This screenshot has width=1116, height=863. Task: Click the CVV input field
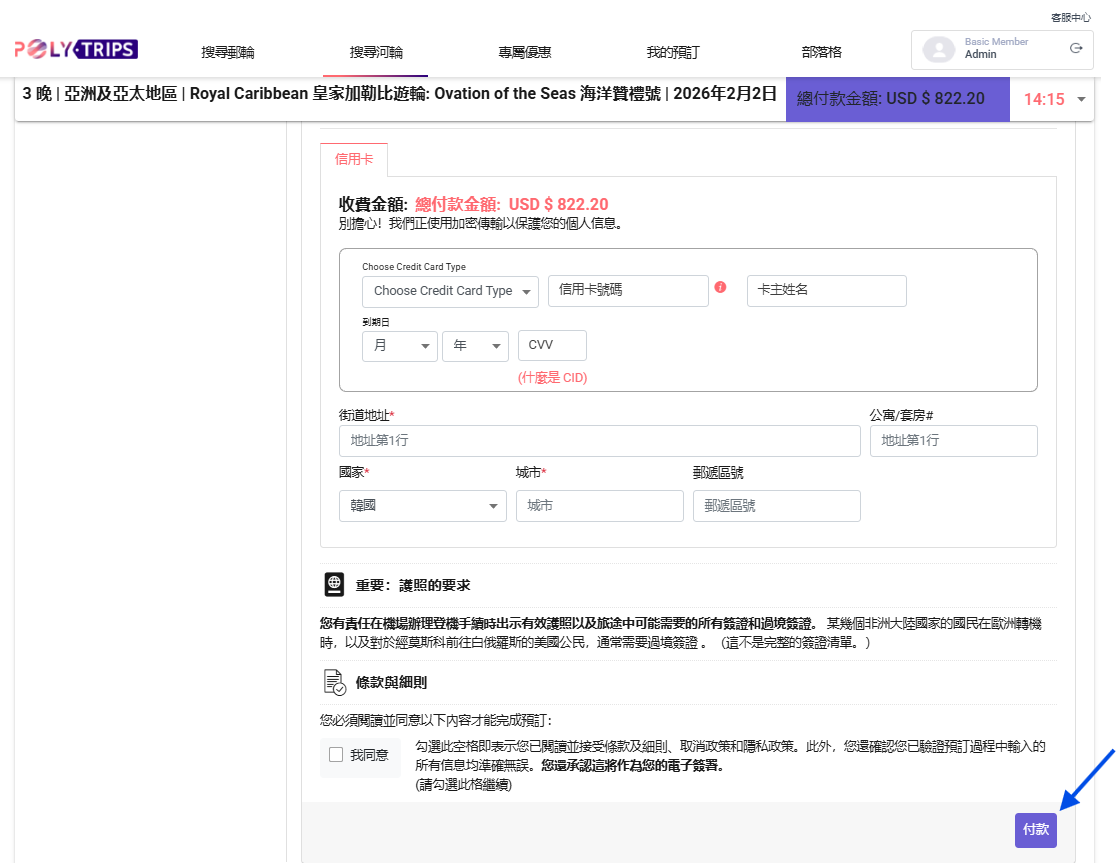(x=552, y=345)
